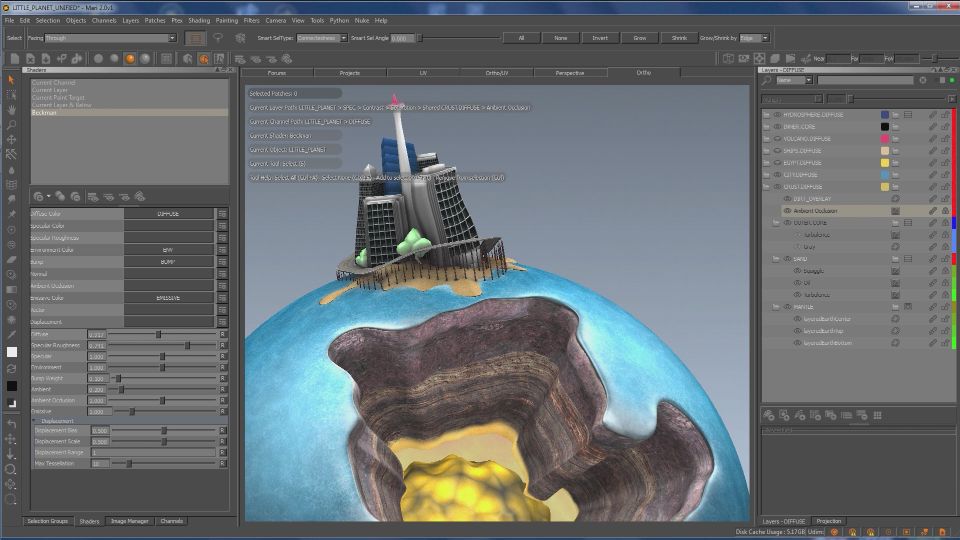Click the pink color tag of VOLCANO.DIFFUSE
The width and height of the screenshot is (960, 540).
coord(885,138)
